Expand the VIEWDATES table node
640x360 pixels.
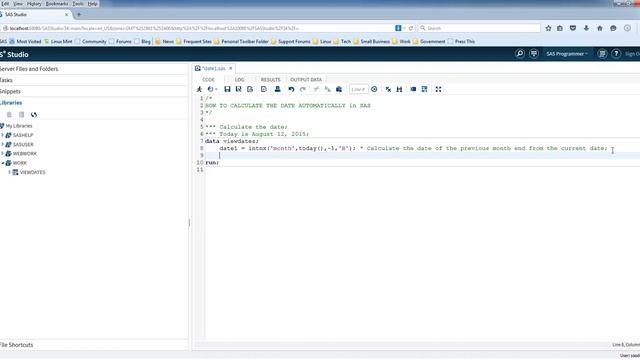(x=9, y=172)
